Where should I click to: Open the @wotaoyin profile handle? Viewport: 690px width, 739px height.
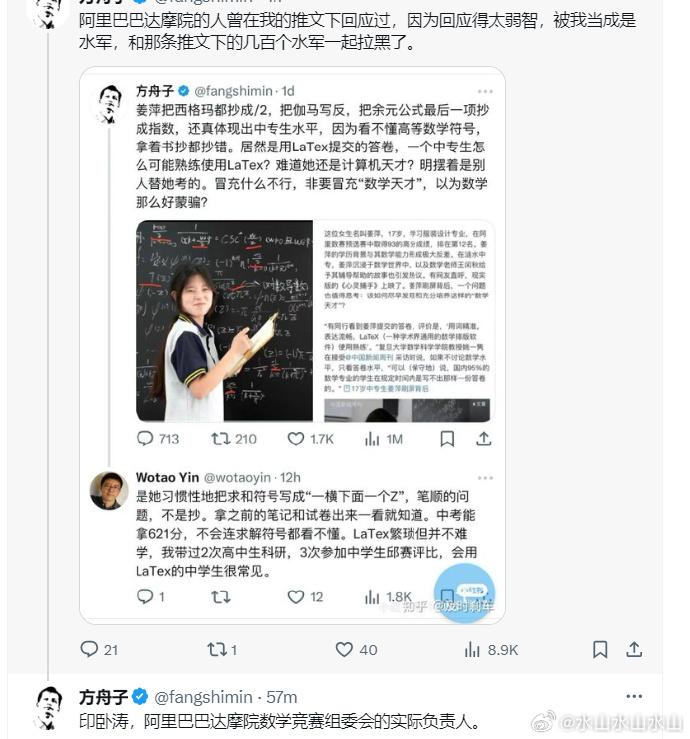(x=237, y=477)
